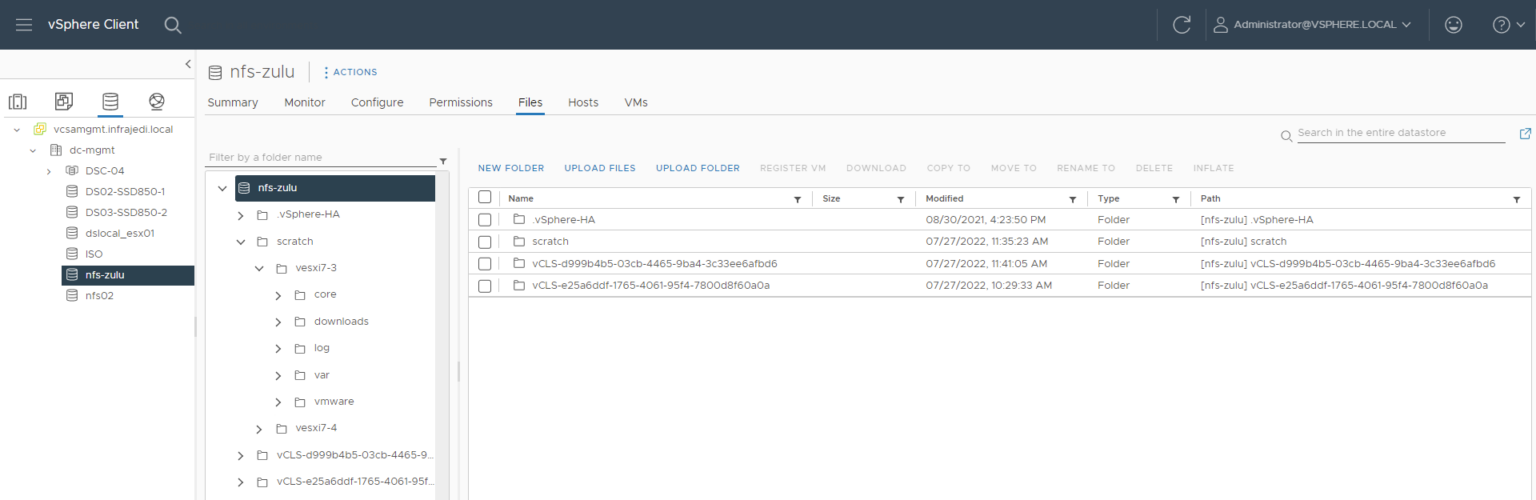
Task: Open the feedback smiley icon
Action: click(1454, 24)
